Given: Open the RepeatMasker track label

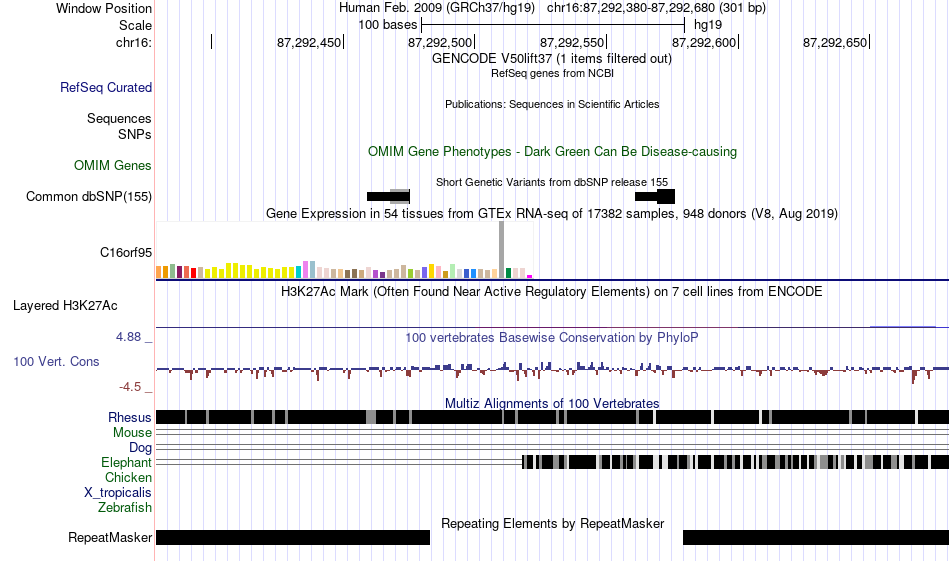Looking at the screenshot, I should (x=110, y=537).
